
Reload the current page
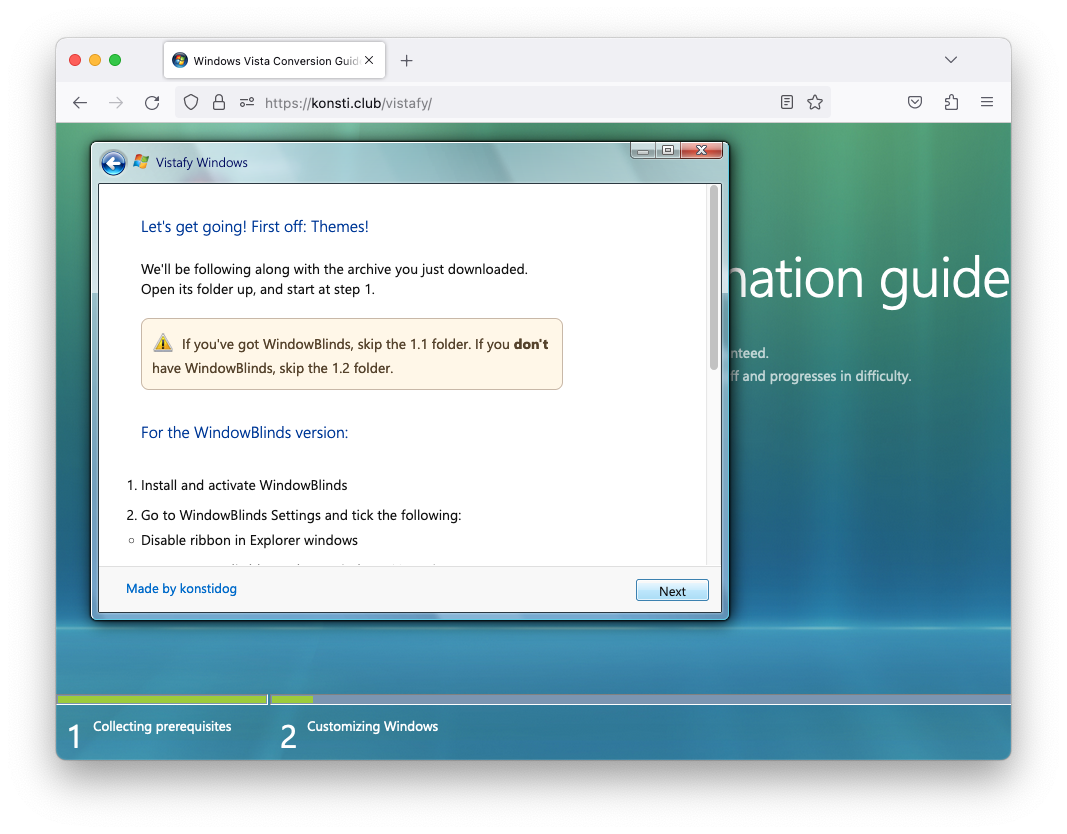(152, 103)
